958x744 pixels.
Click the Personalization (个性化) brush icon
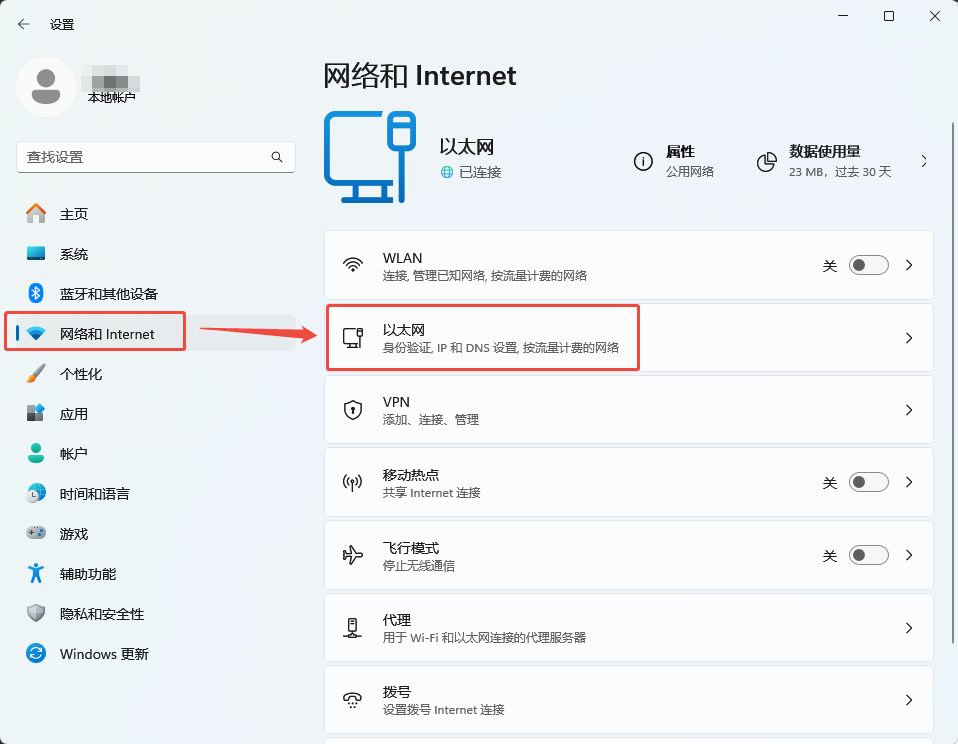coord(36,373)
